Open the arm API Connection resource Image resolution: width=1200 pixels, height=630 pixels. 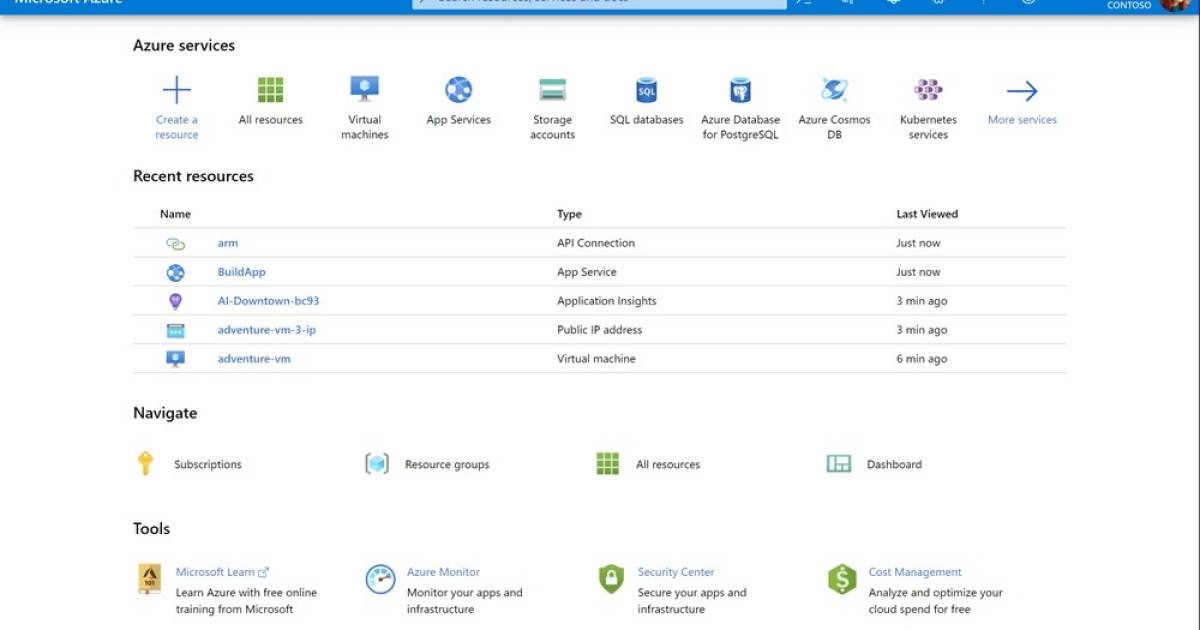pos(228,242)
